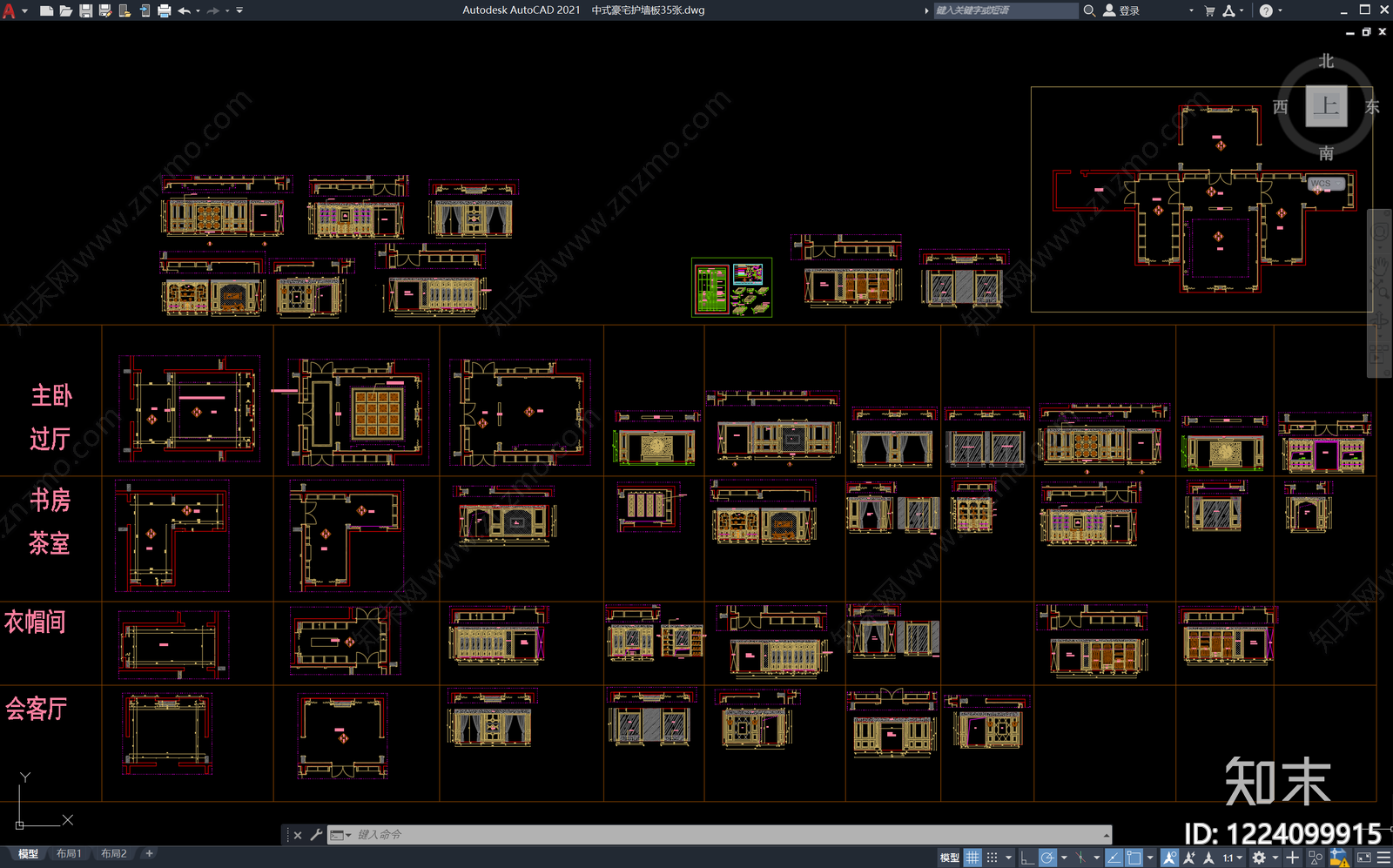The image size is (1393, 868).
Task: Click the keyword search input field
Action: click(x=1006, y=10)
